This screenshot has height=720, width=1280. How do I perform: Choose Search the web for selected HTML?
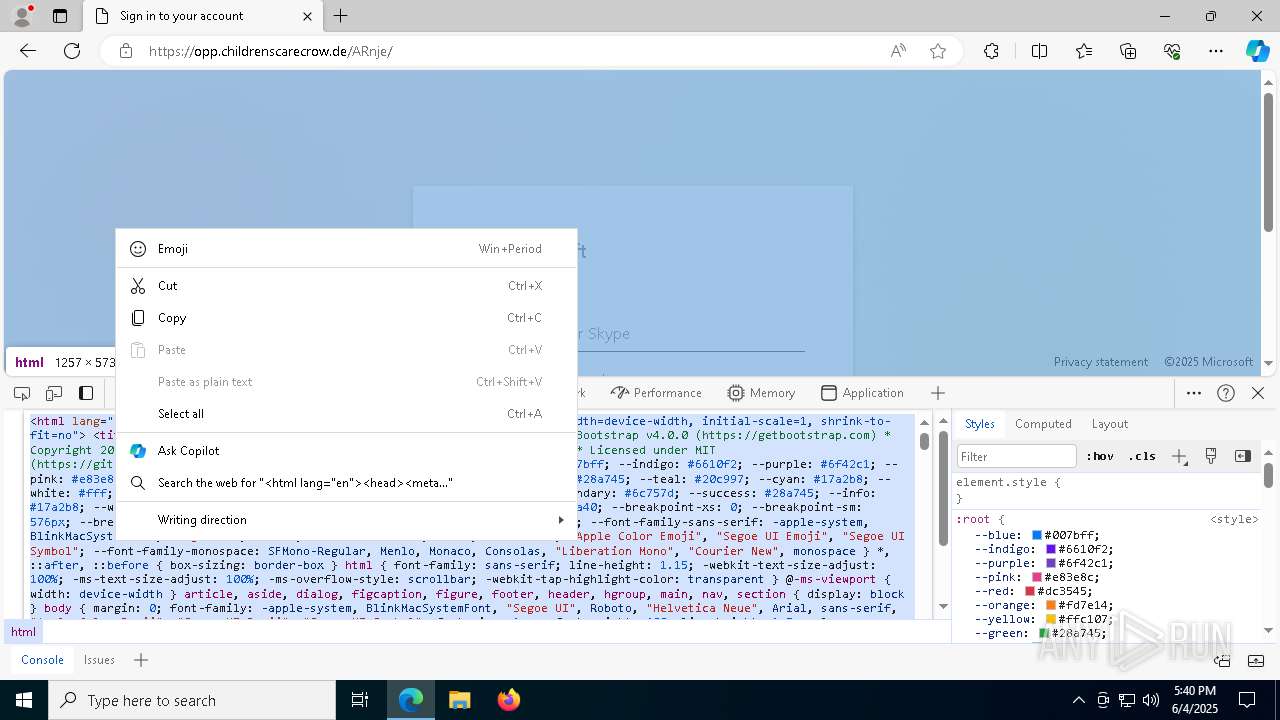[346, 483]
